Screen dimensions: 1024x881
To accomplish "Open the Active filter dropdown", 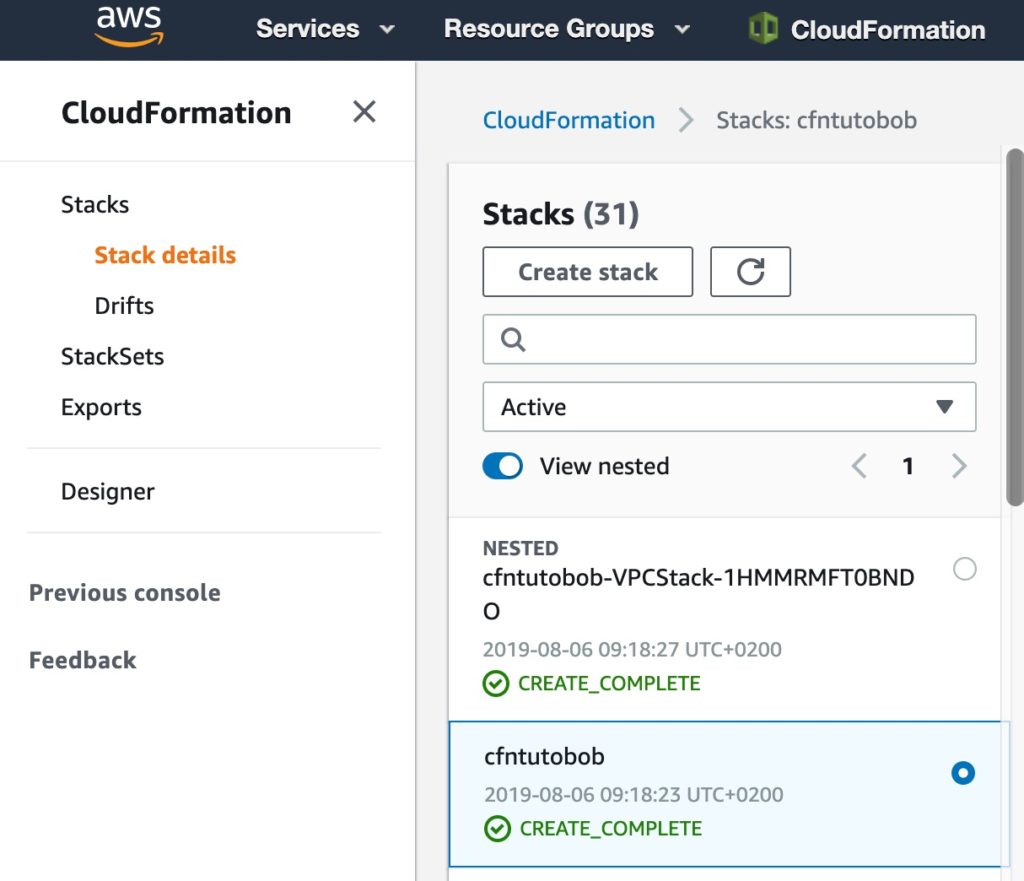I will [x=729, y=407].
